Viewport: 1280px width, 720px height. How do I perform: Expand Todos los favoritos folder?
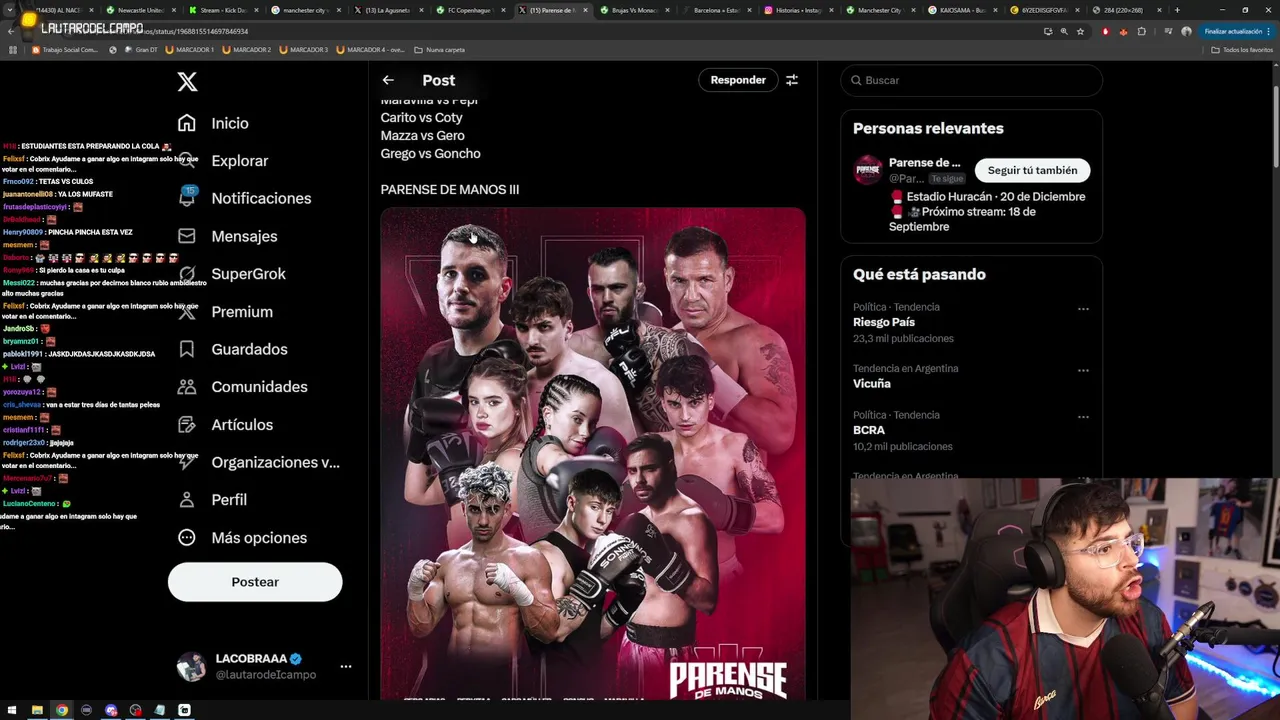pyautogui.click(x=1242, y=49)
